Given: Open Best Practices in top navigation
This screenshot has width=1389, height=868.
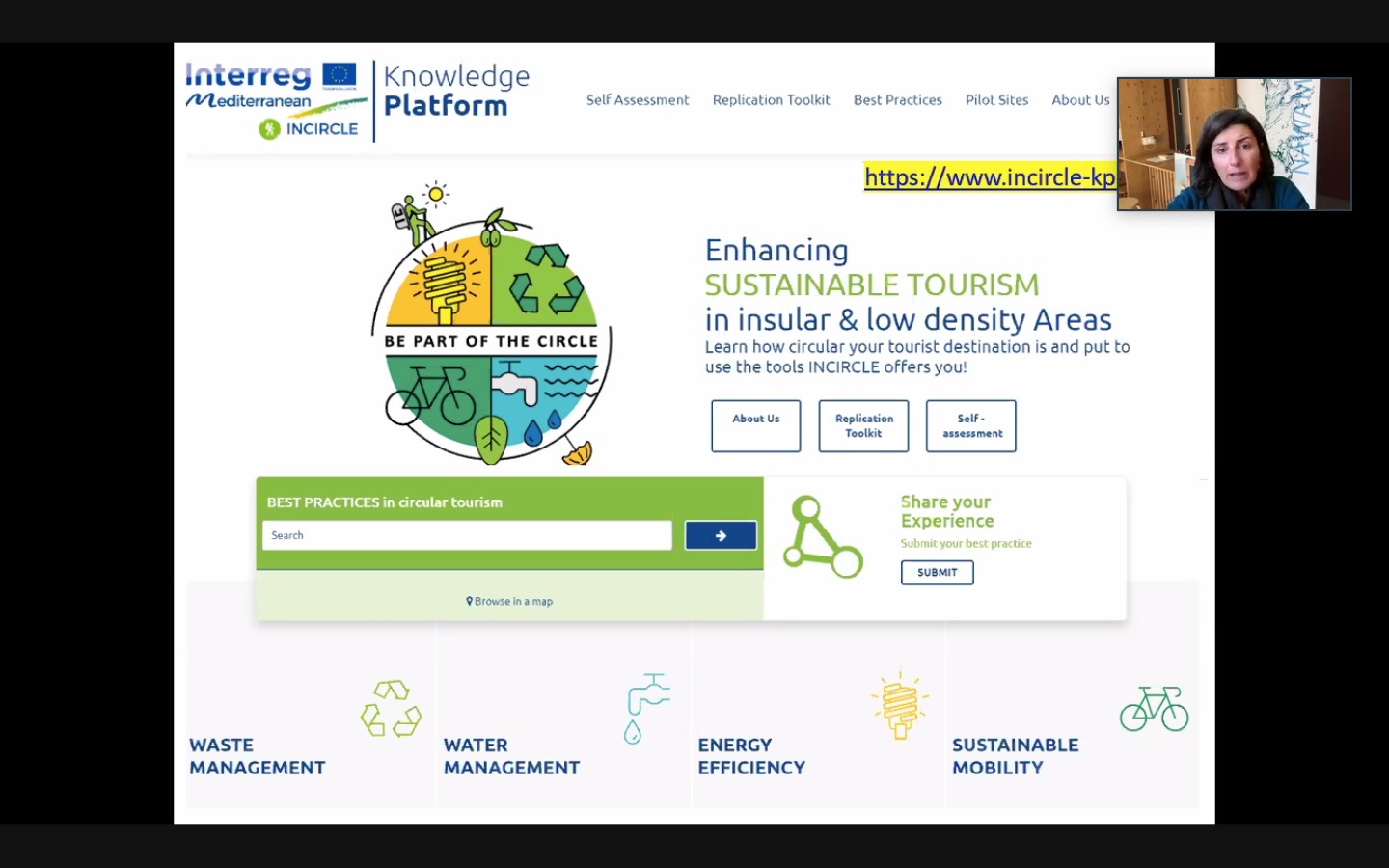Looking at the screenshot, I should coord(897,99).
